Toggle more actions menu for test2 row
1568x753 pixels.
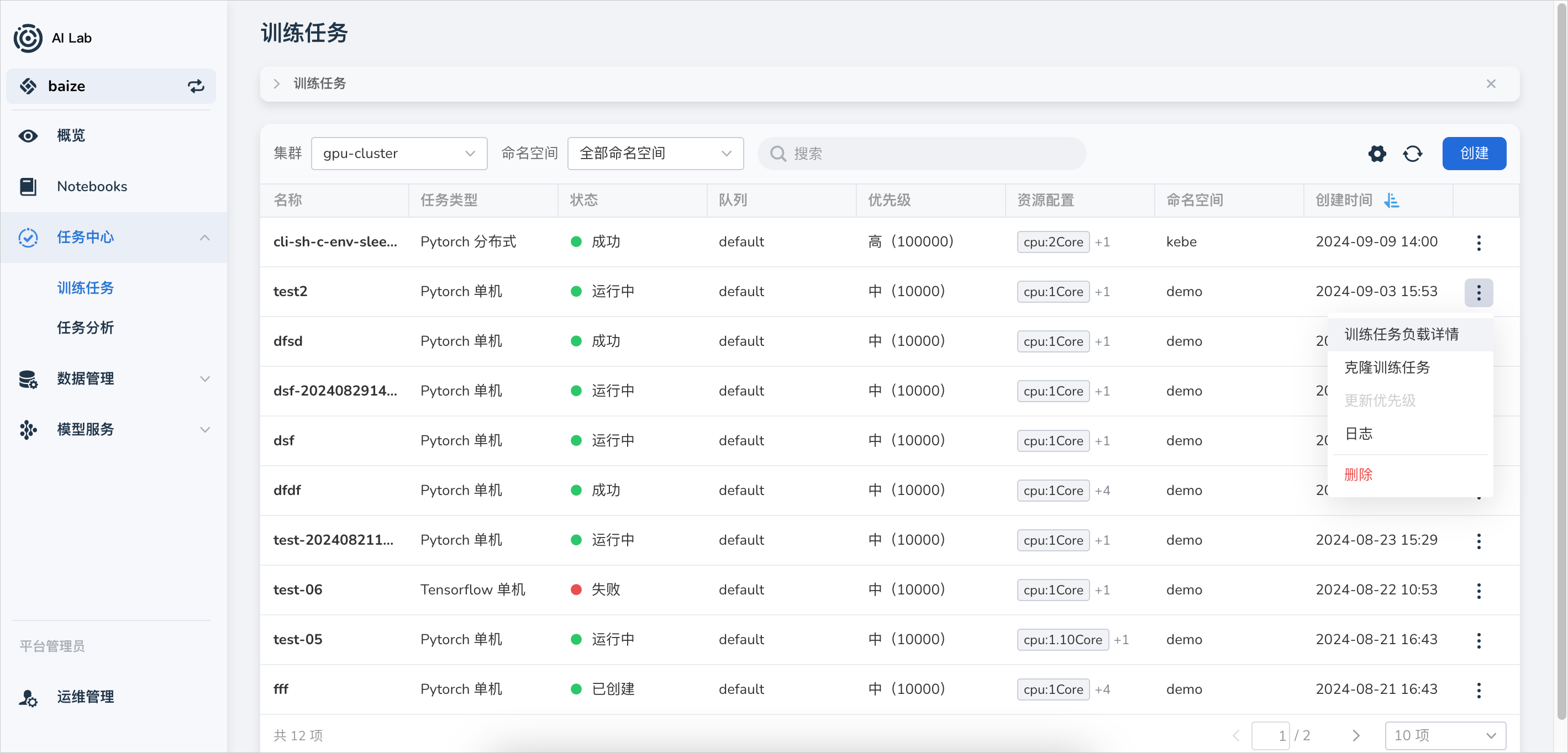coord(1478,292)
